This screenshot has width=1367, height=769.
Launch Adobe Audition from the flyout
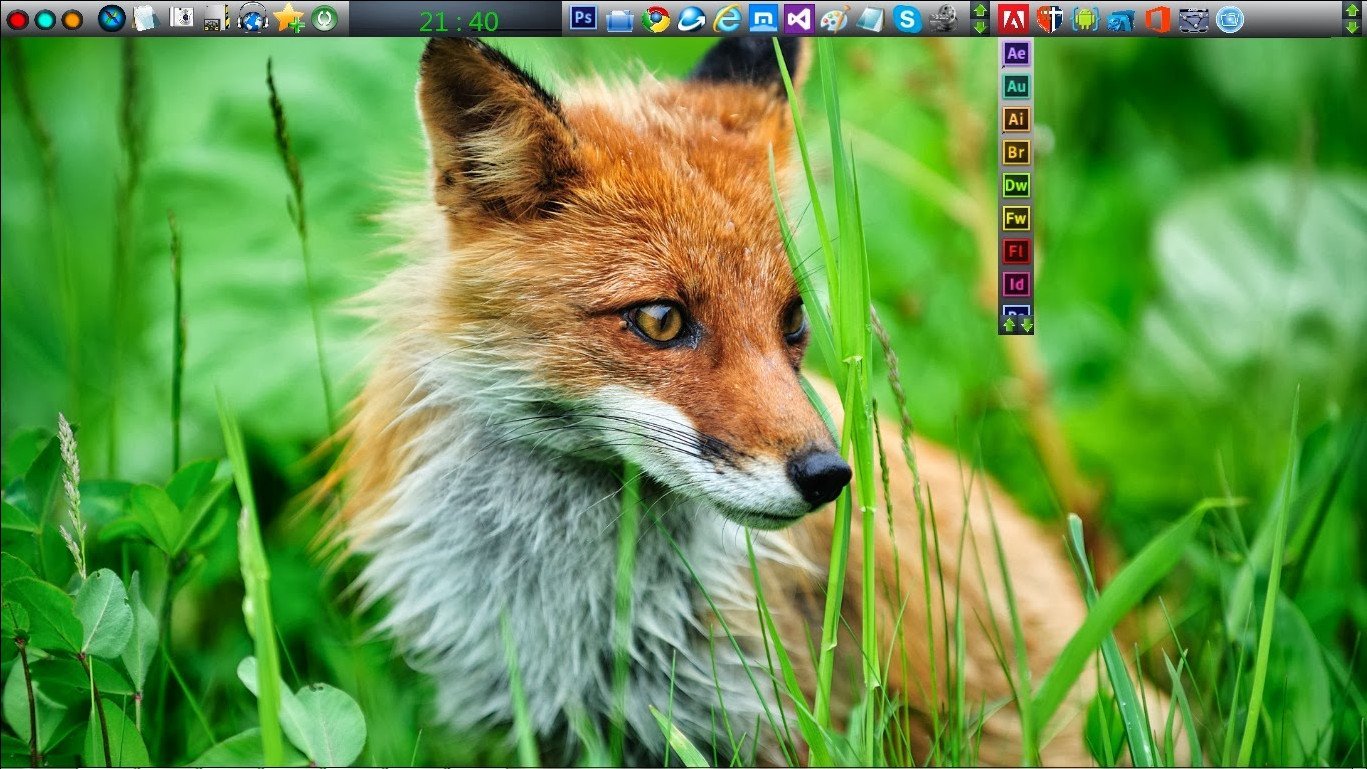pyautogui.click(x=1016, y=86)
